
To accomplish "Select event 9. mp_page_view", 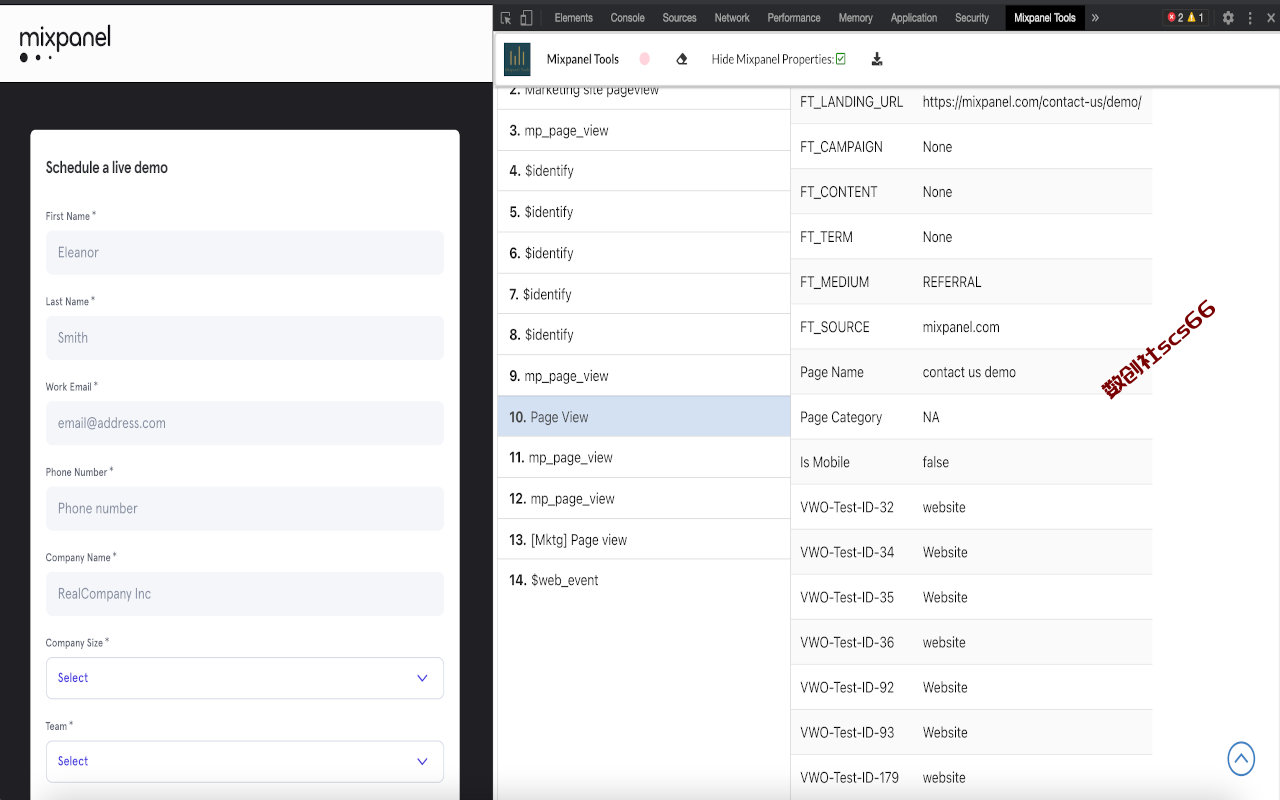I will click(644, 376).
